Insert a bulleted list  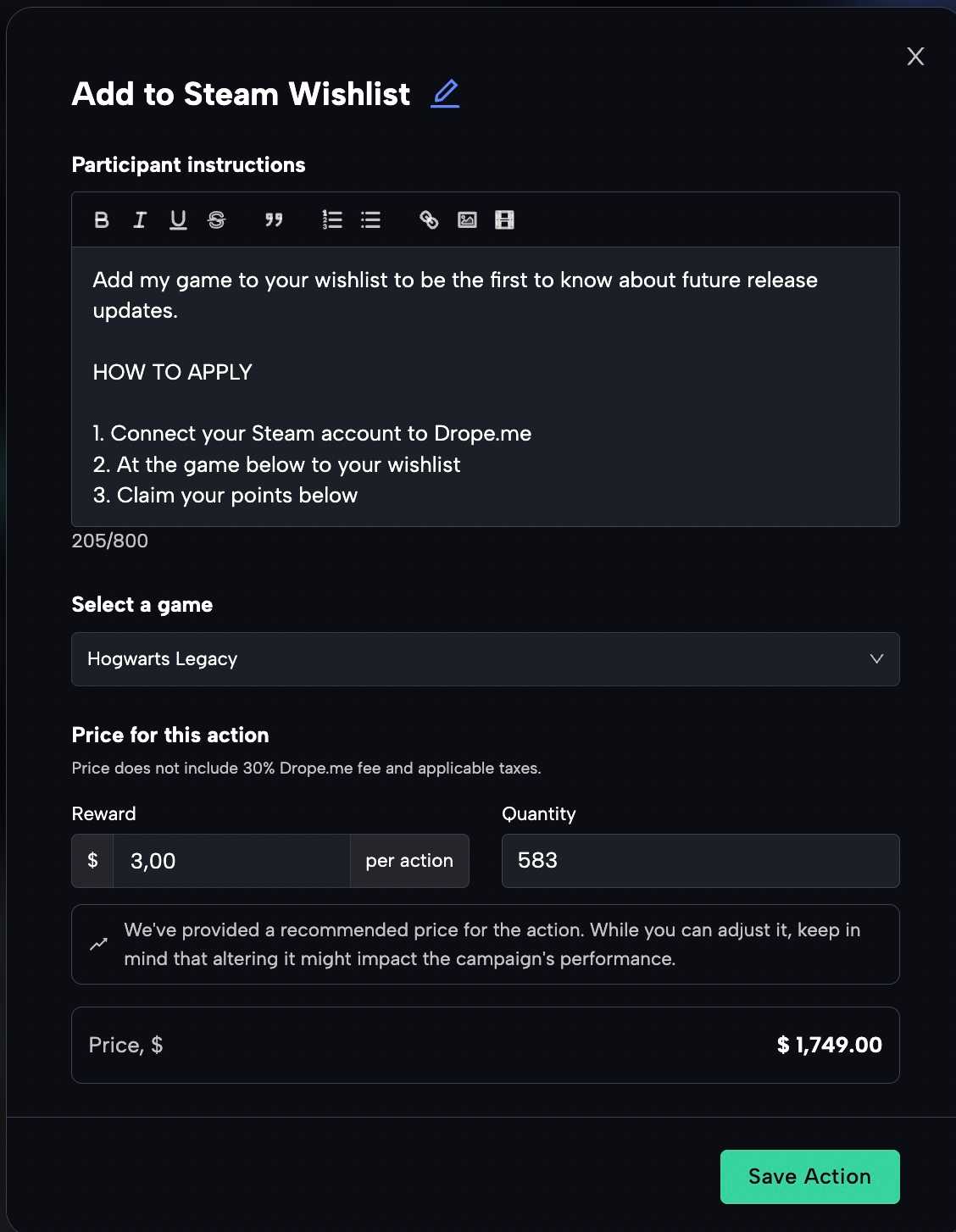point(370,220)
